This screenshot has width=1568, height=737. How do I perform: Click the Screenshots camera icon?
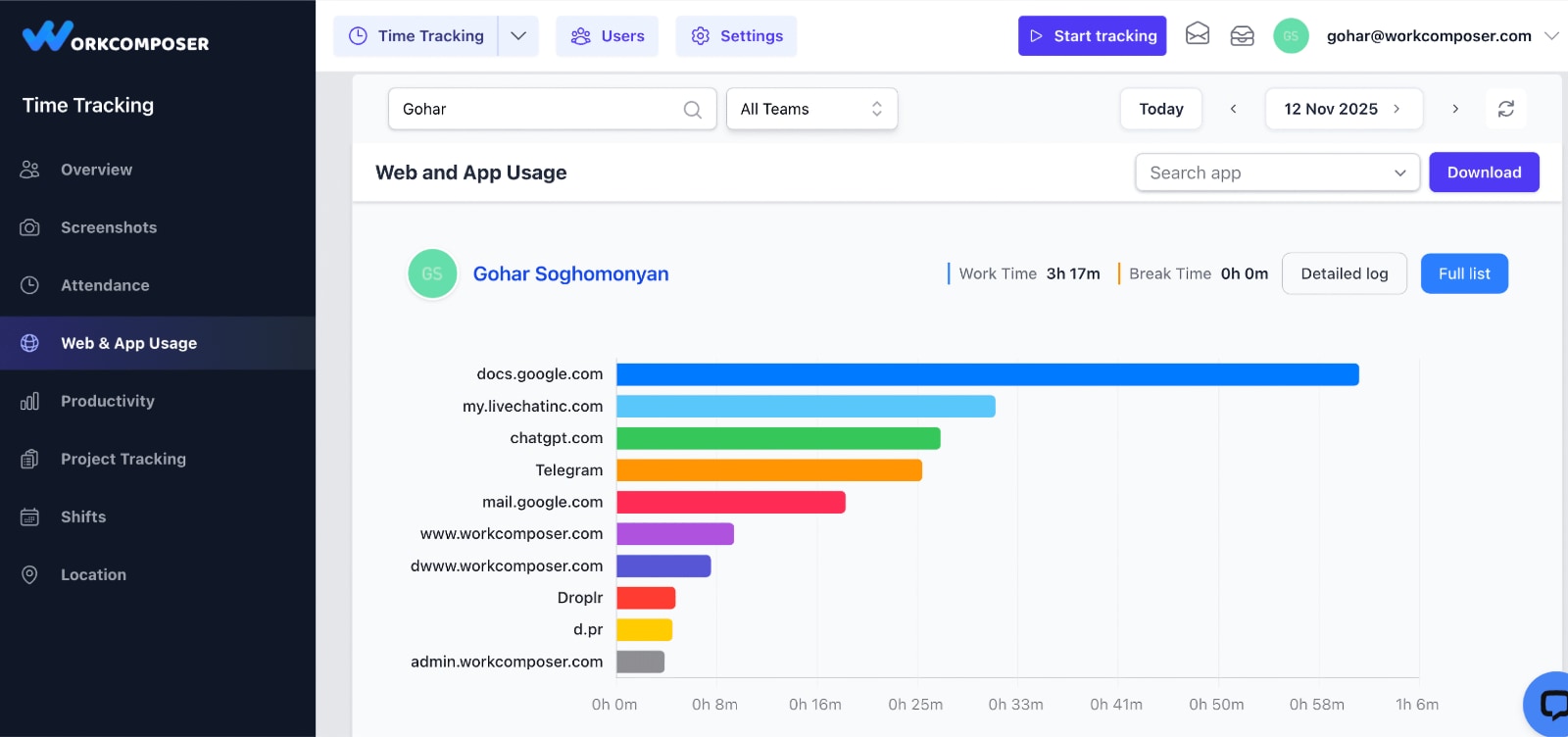point(29,227)
